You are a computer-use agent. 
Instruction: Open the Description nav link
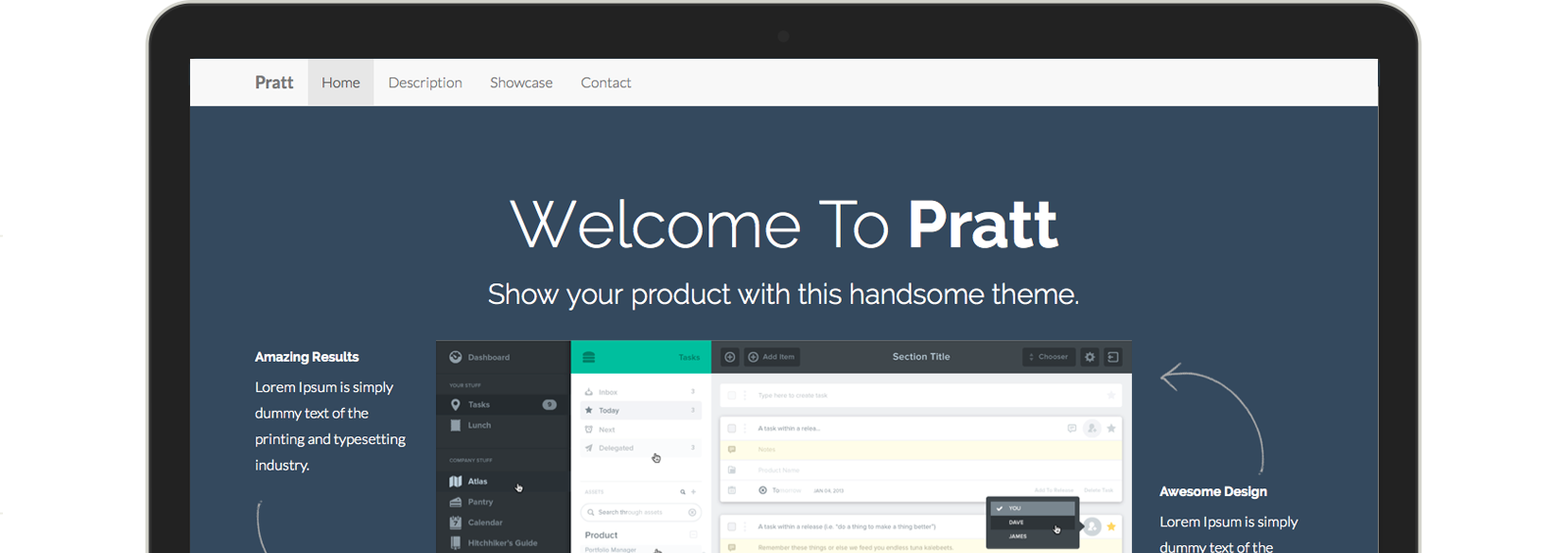[x=424, y=82]
